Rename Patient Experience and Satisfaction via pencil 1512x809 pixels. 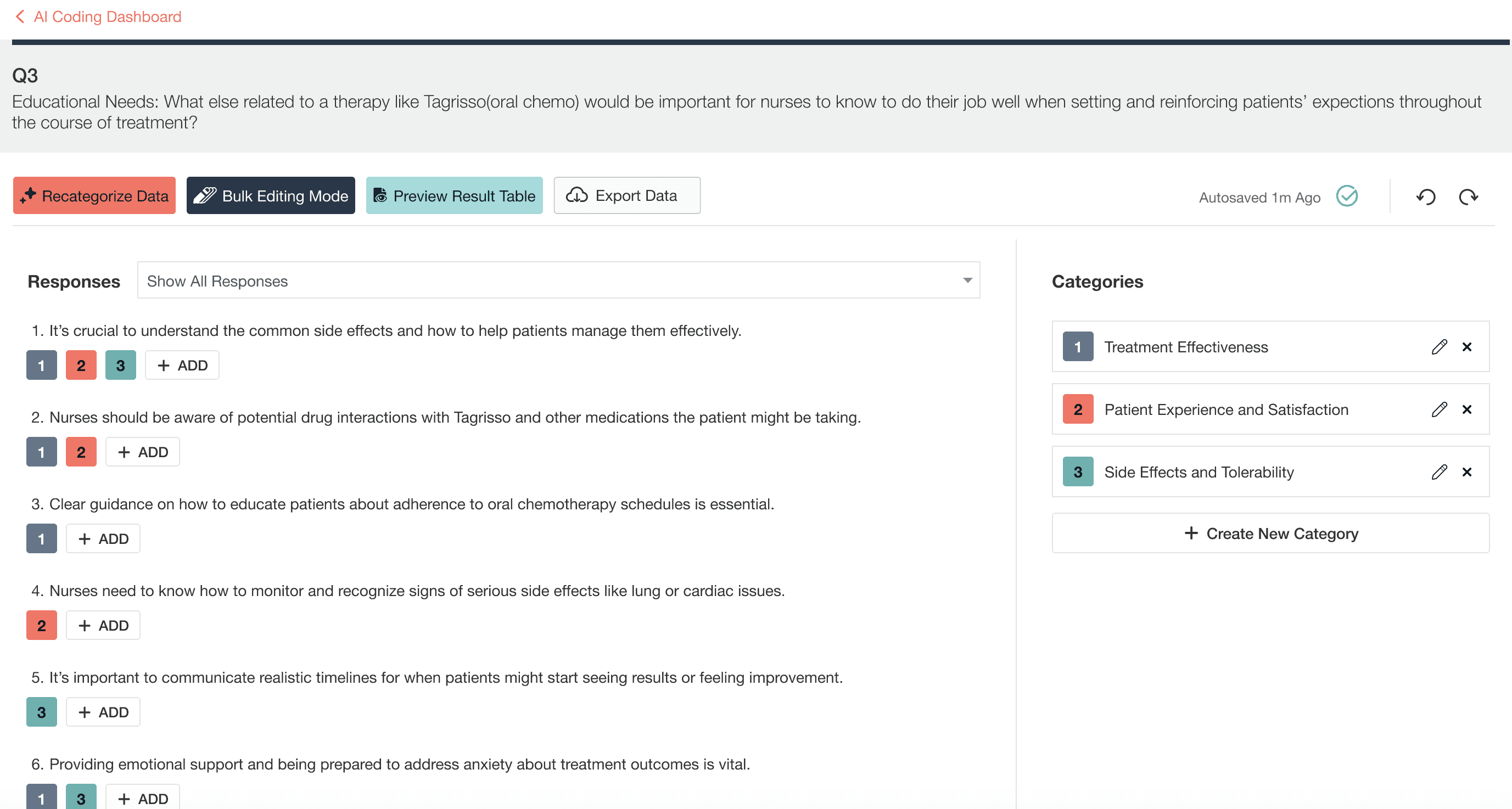click(x=1438, y=409)
